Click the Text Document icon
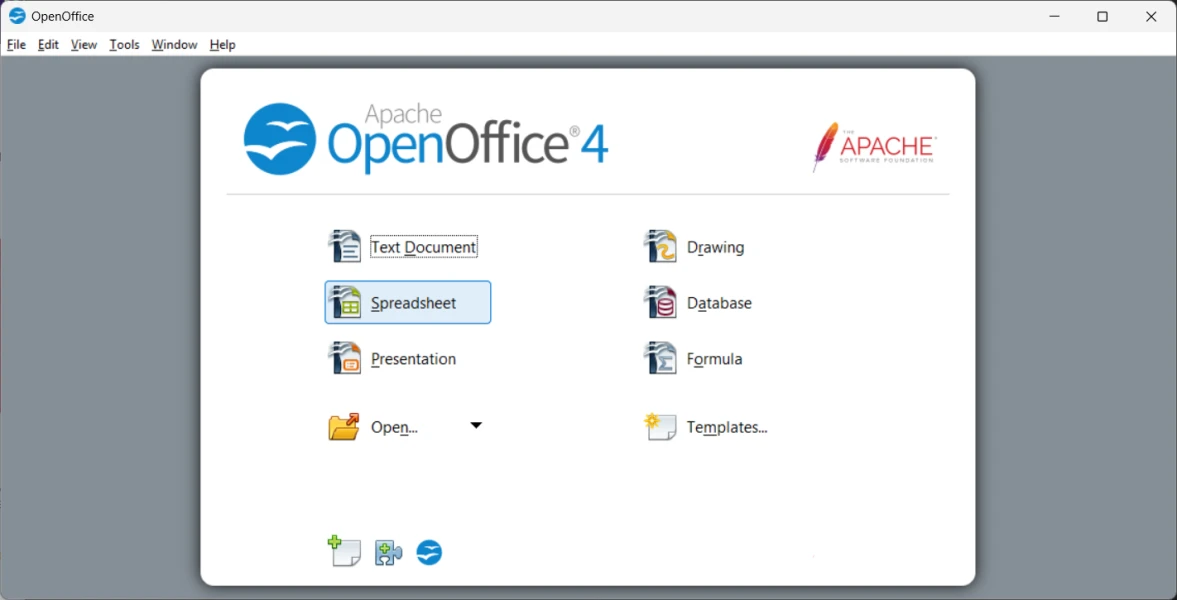This screenshot has width=1177, height=600. tap(345, 246)
